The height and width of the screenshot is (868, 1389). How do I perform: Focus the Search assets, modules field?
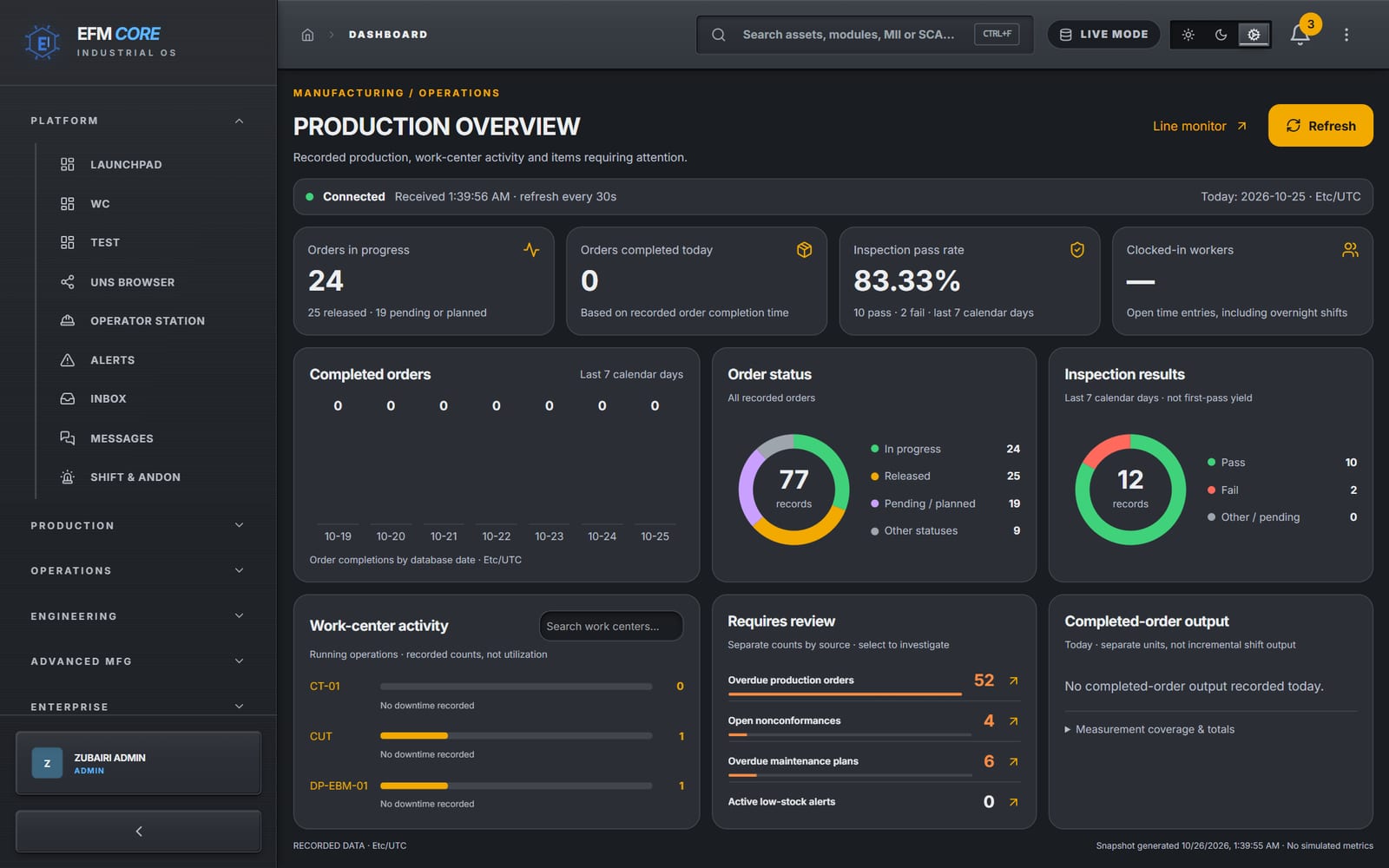point(865,35)
